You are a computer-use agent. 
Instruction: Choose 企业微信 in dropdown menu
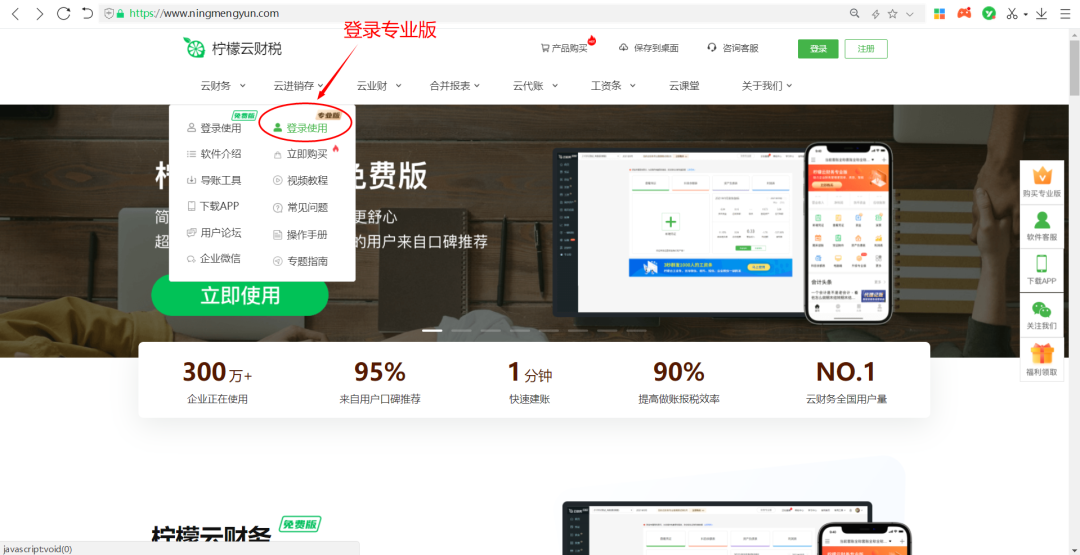click(x=214, y=259)
